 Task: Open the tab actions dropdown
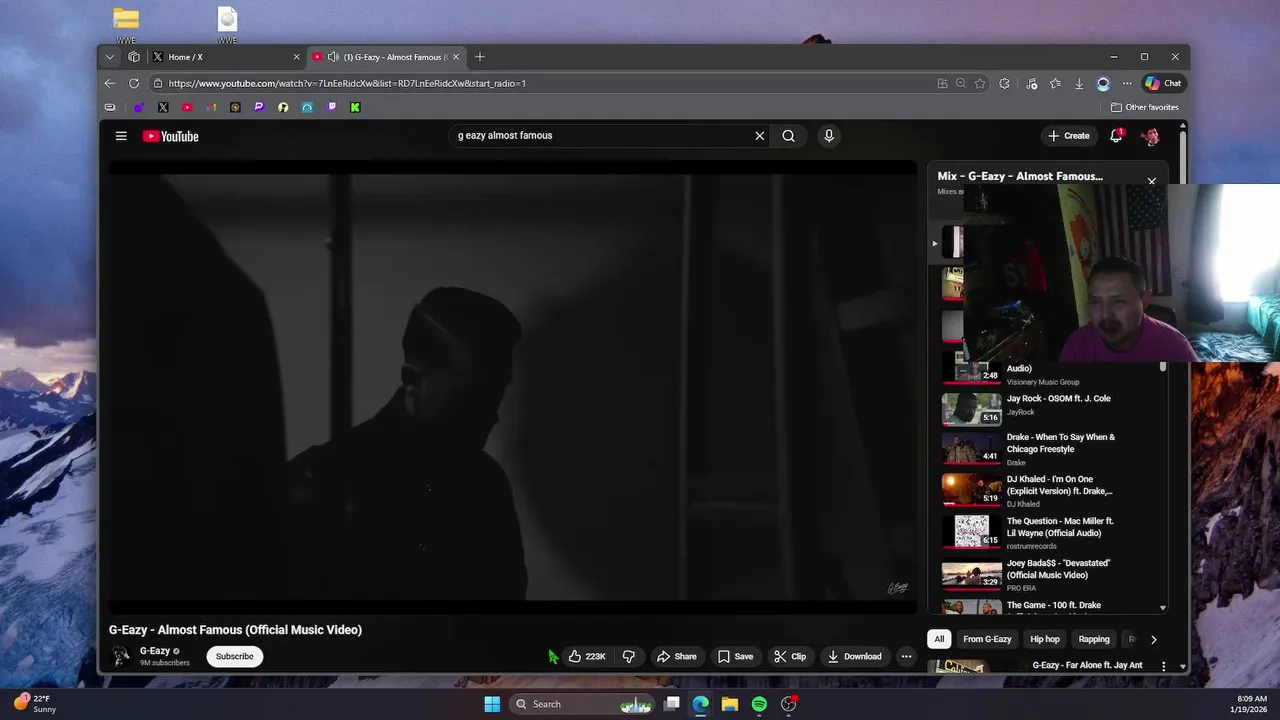[110, 57]
